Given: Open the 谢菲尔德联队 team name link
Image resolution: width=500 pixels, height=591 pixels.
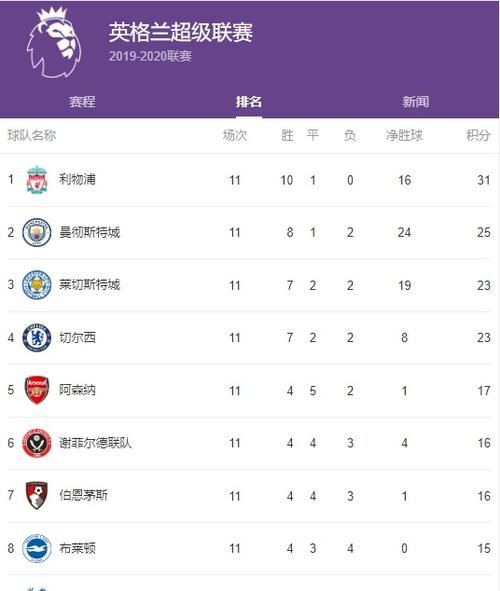Looking at the screenshot, I should 95,443.
